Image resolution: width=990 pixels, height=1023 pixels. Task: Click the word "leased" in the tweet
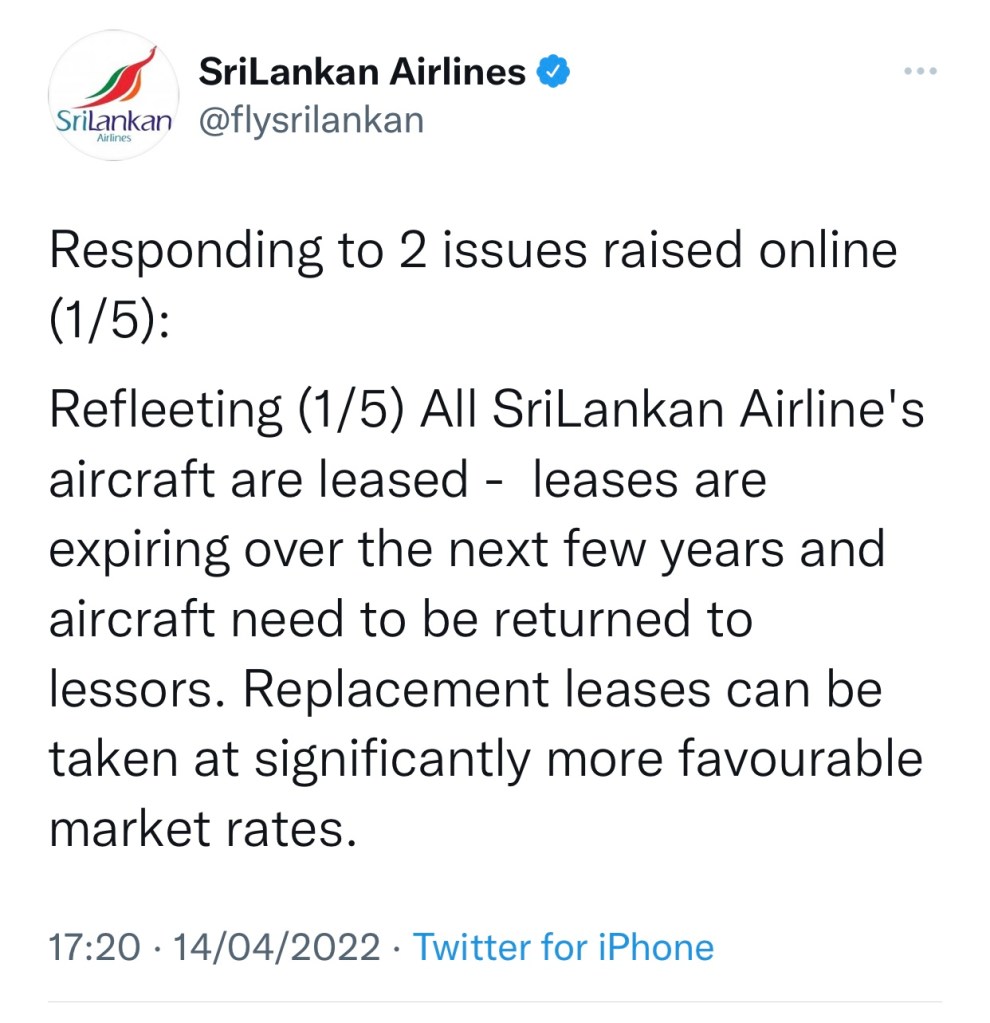pos(393,481)
